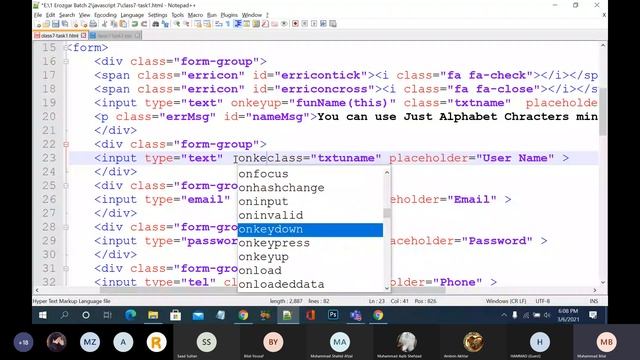Show more participants with the +18 bubble
640x360 pixels.
pyautogui.click(x=23, y=342)
